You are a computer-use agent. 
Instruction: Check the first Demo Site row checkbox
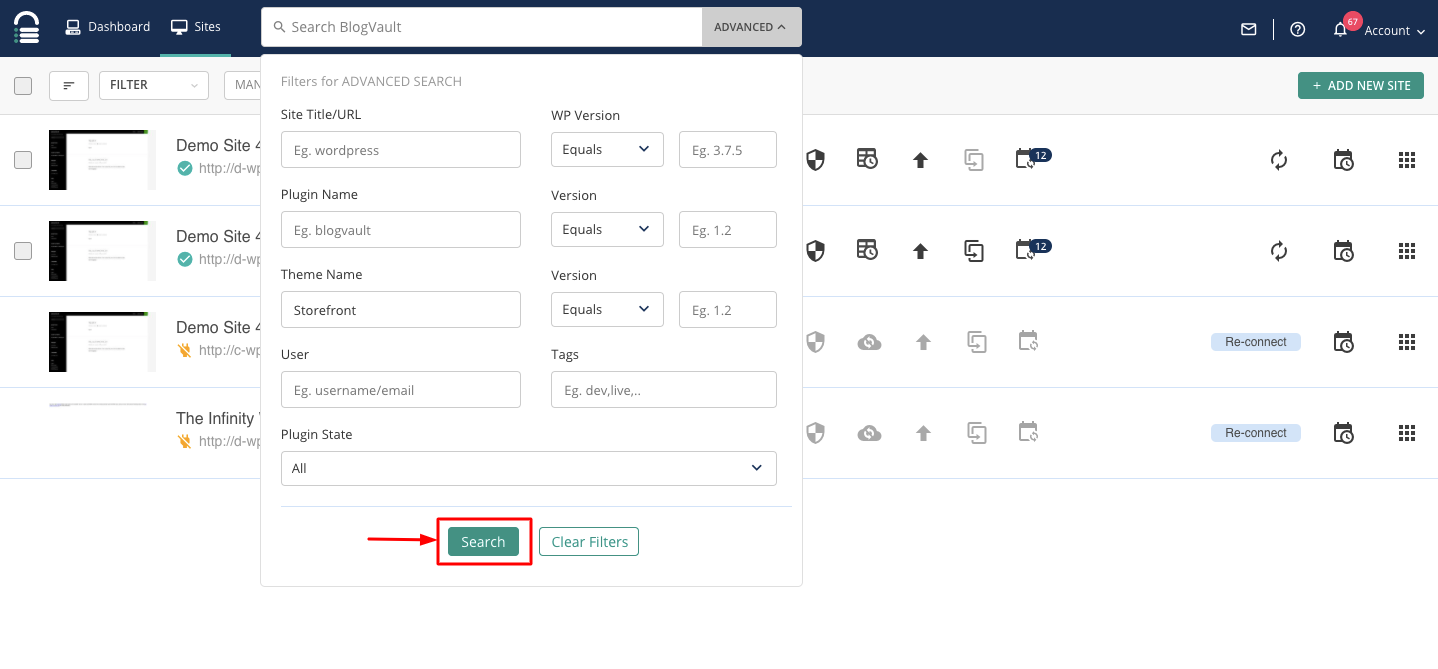coord(23,160)
